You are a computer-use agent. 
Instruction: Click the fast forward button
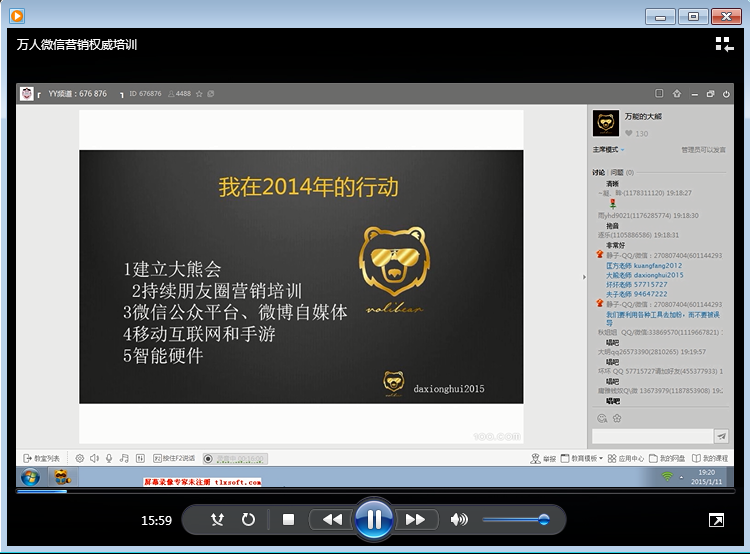coord(415,520)
